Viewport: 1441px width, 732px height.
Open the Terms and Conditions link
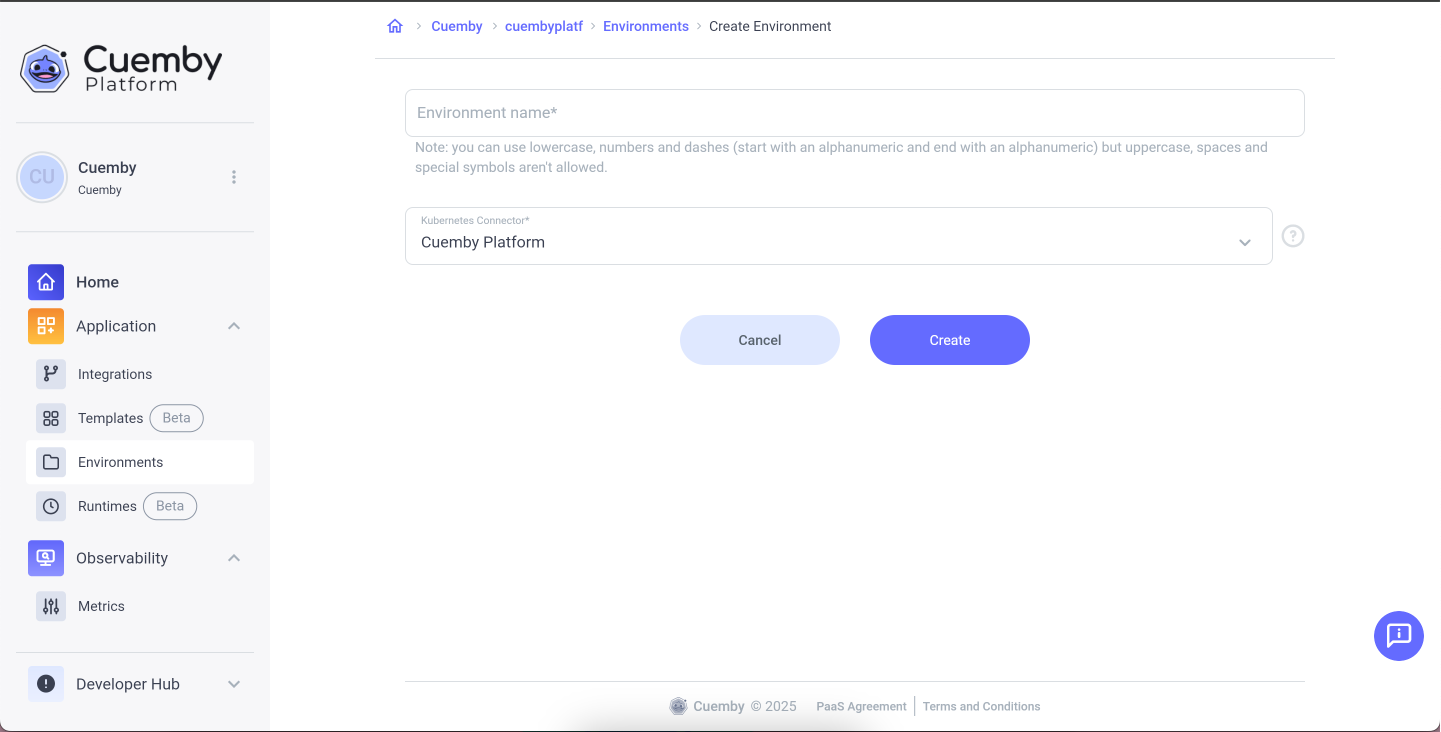[981, 705]
